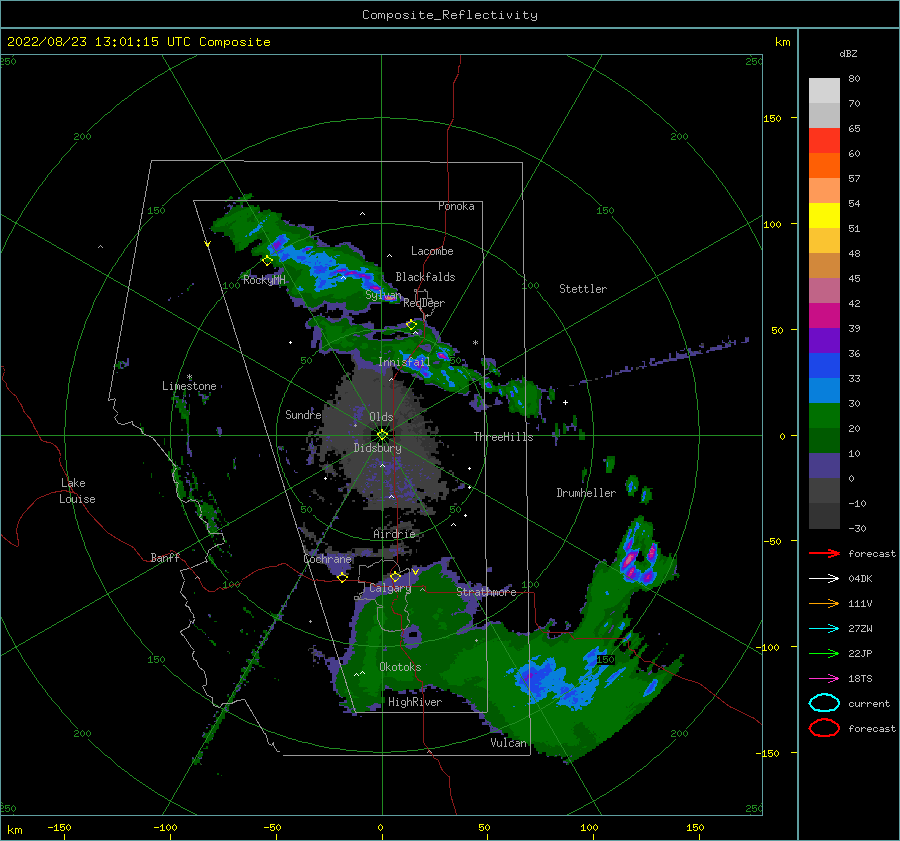Click the yellow diamond marker below RedDeer
Screen dimensions: 900x841
tap(411, 325)
